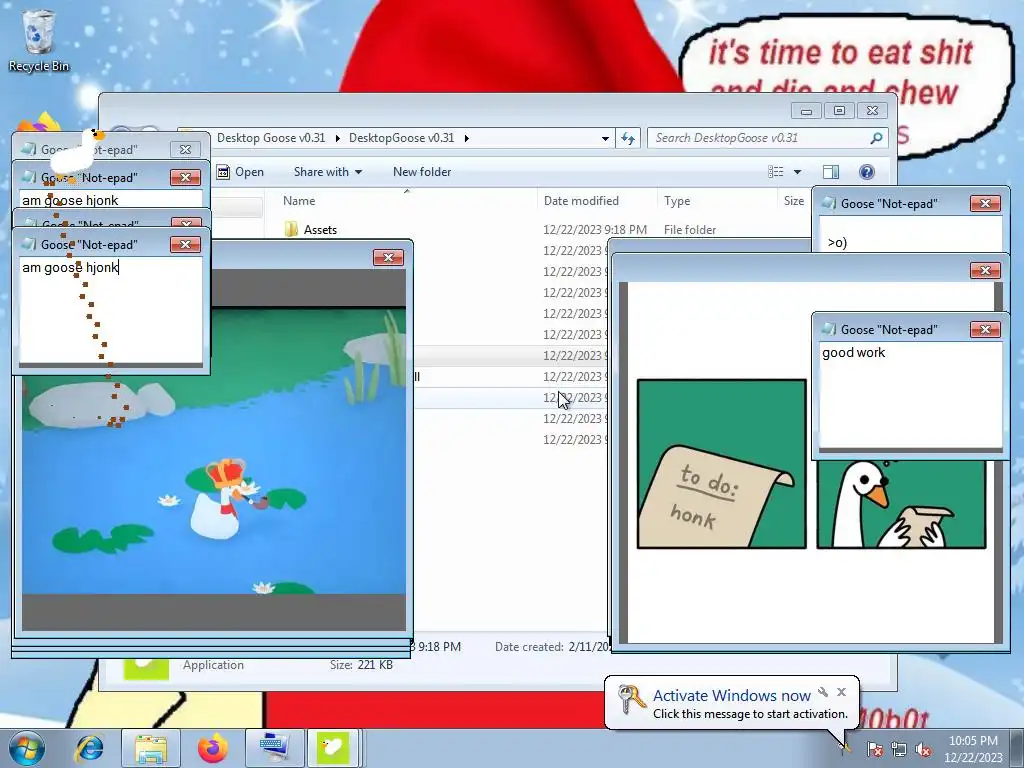This screenshot has height=768, width=1024.
Task: Click the goose with crown pond image
Action: (214, 451)
